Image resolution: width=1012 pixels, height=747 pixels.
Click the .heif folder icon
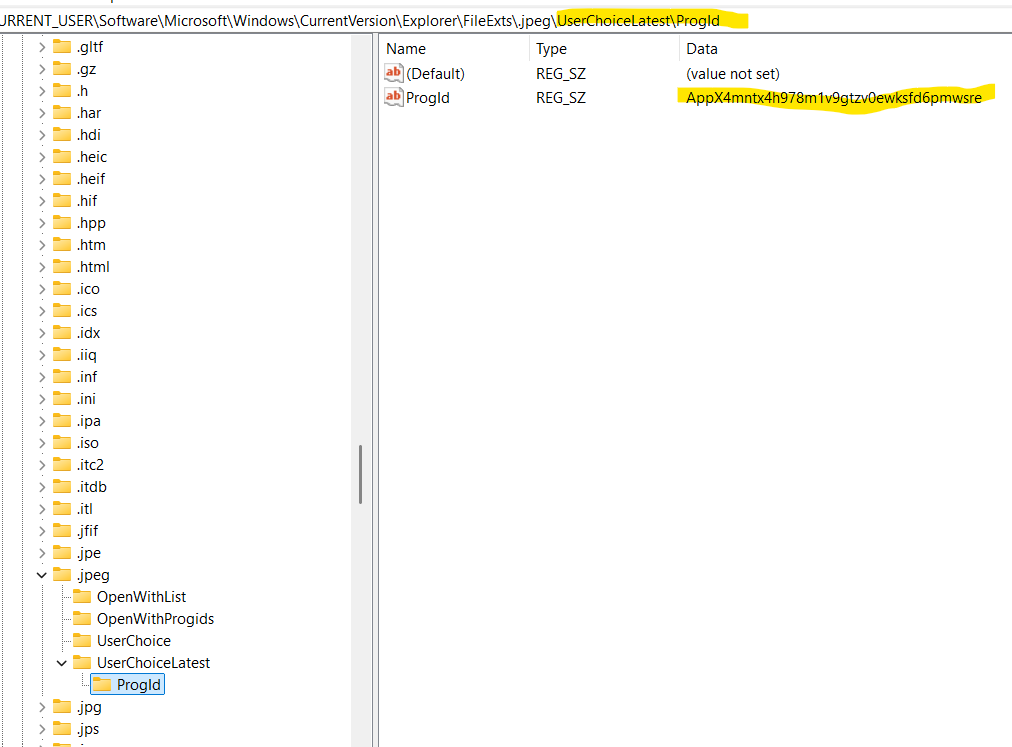(x=62, y=178)
